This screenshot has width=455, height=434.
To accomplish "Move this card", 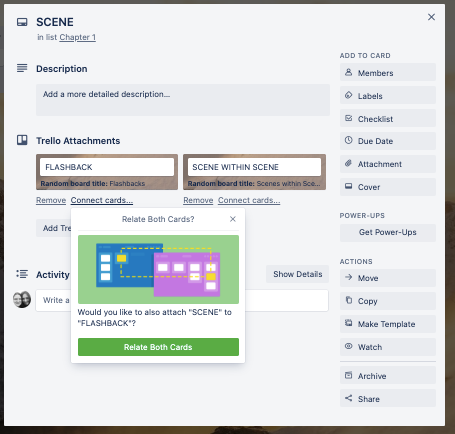I will pos(388,278).
